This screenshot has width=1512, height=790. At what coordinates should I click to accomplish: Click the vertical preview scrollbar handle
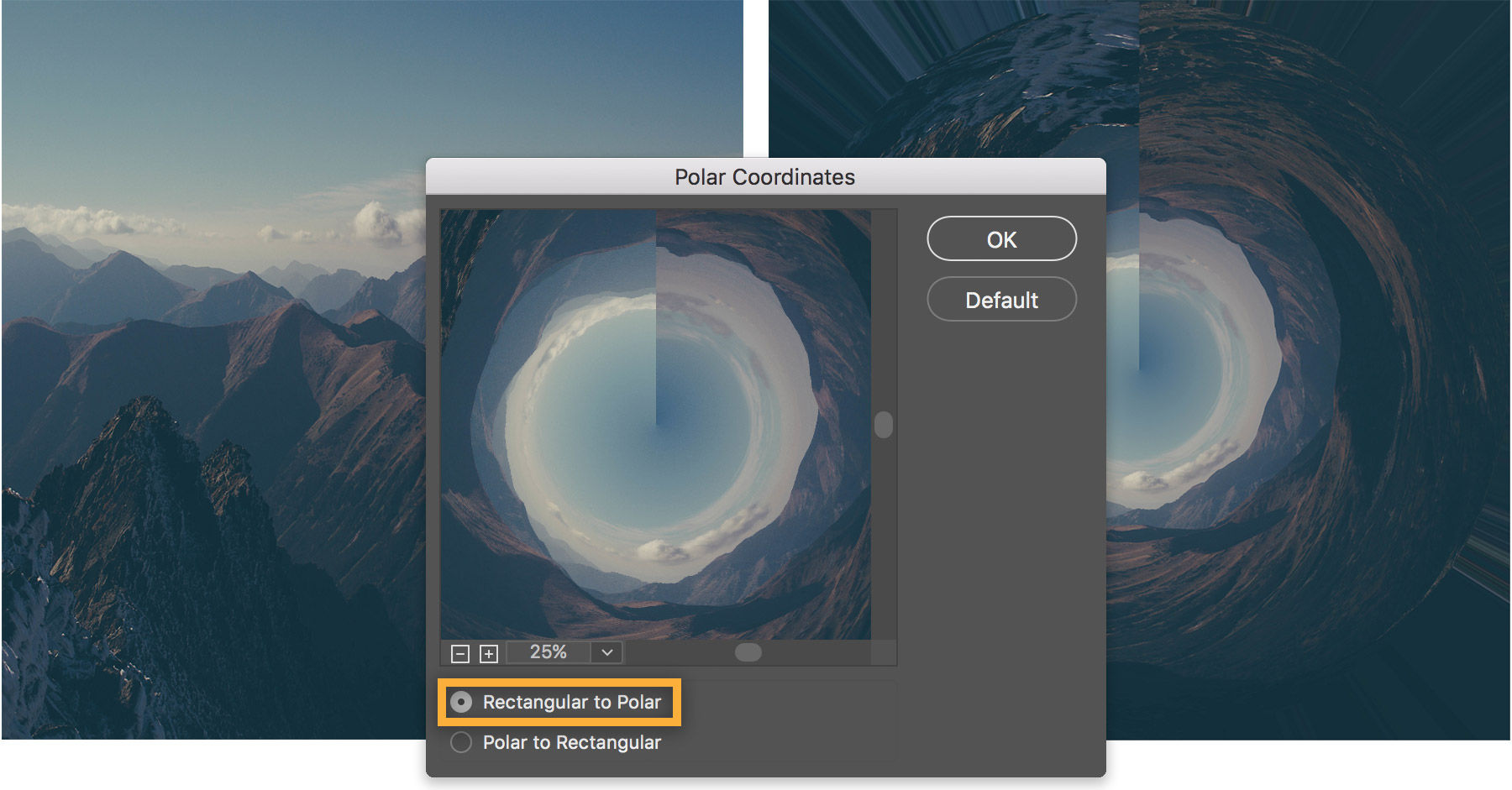click(x=884, y=426)
